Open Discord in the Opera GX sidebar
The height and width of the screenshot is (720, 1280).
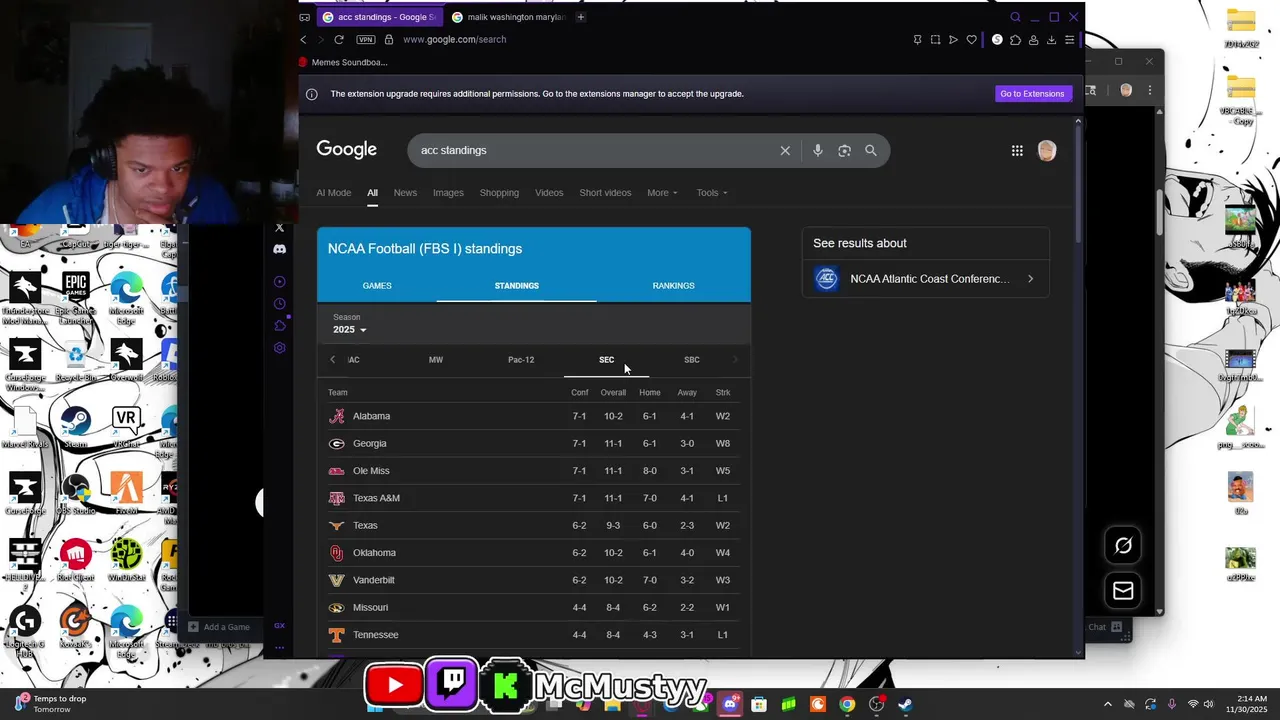pyautogui.click(x=279, y=249)
